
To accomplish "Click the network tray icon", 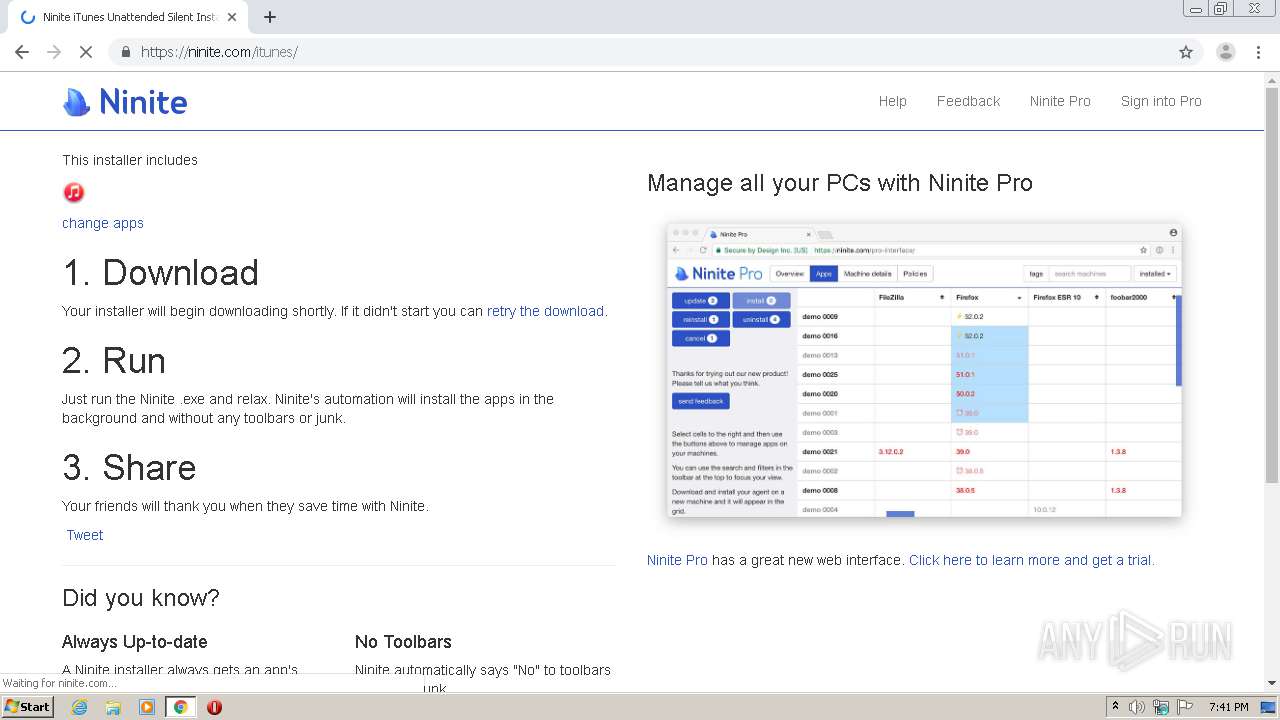I will tap(1161, 707).
